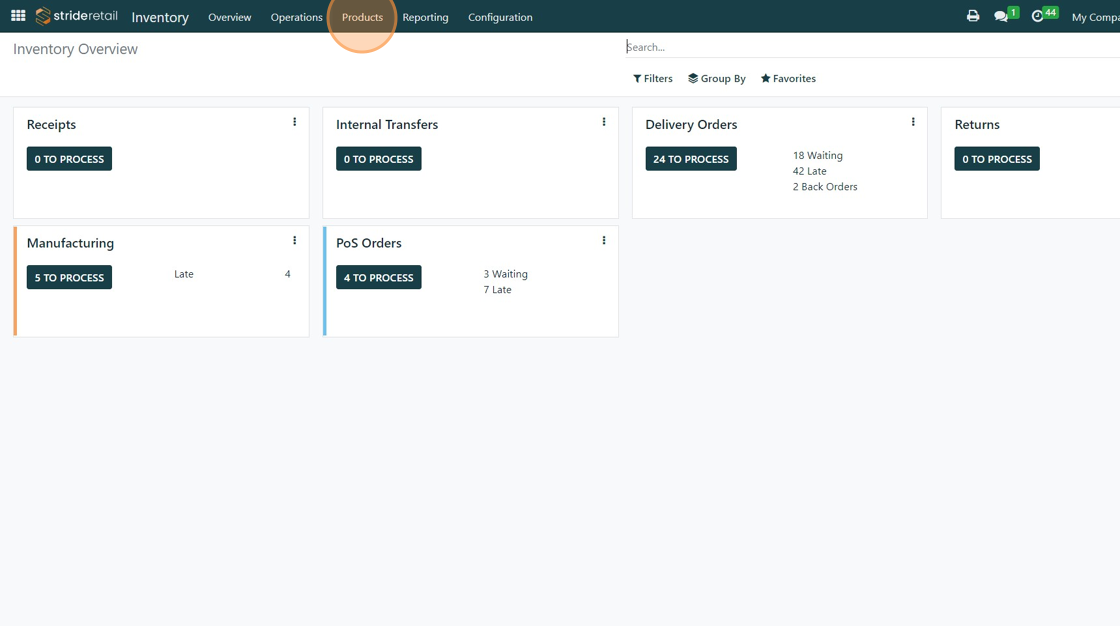Open the My Company switcher
The width and height of the screenshot is (1120, 626).
1095,17
